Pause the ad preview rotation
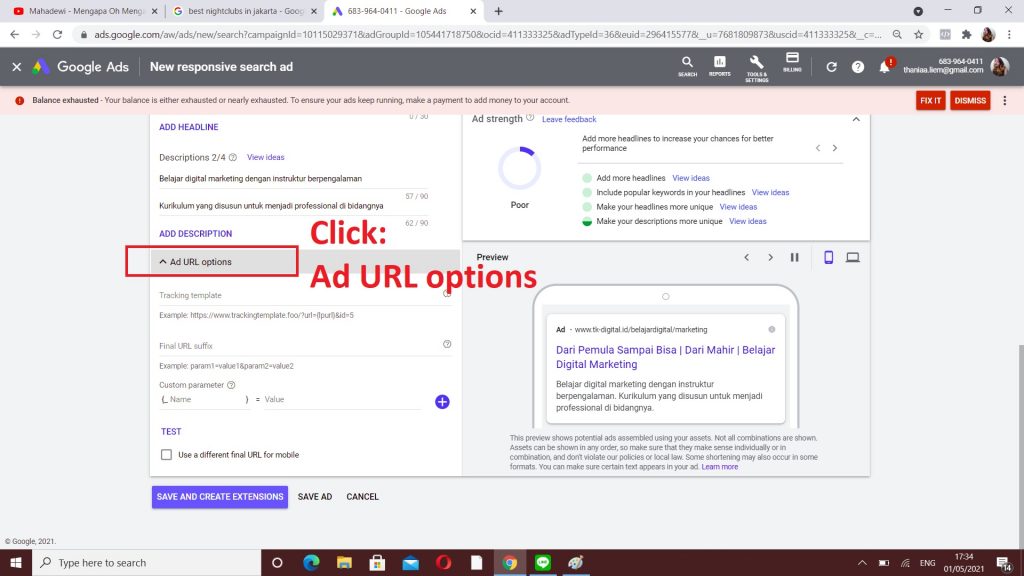 pyautogui.click(x=794, y=257)
